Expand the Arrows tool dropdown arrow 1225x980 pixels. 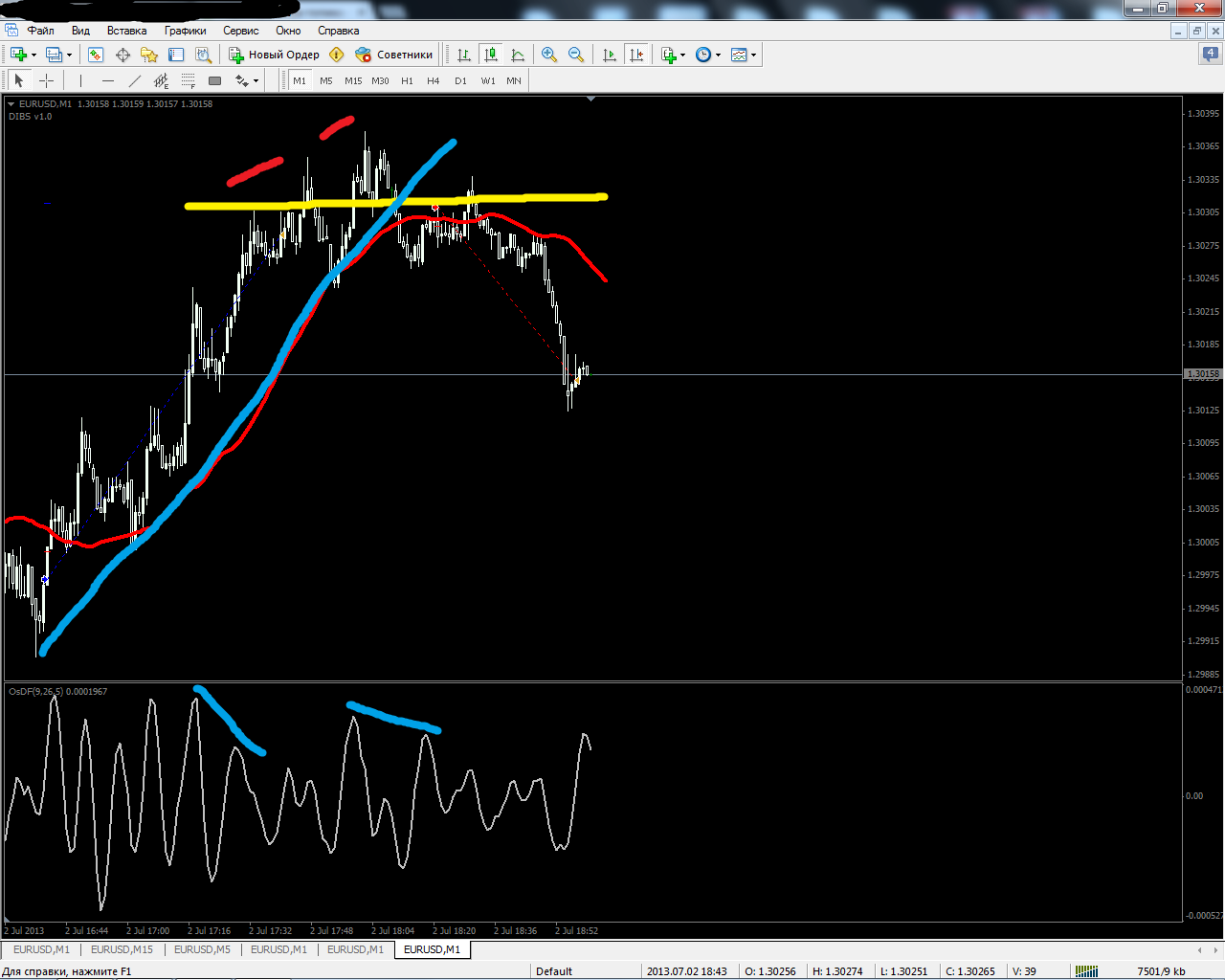click(256, 80)
